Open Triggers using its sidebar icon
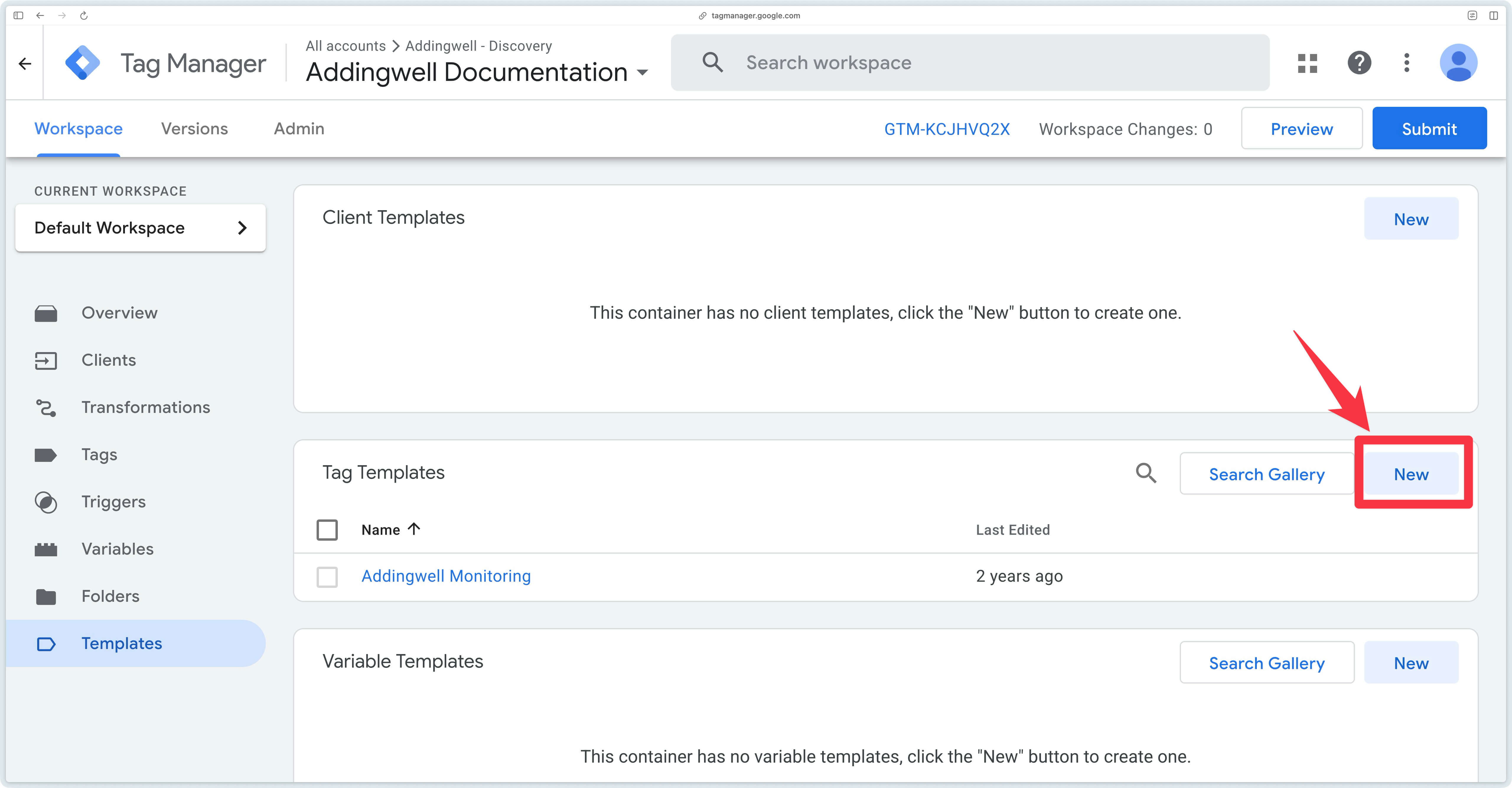The image size is (1512, 788). (x=46, y=502)
